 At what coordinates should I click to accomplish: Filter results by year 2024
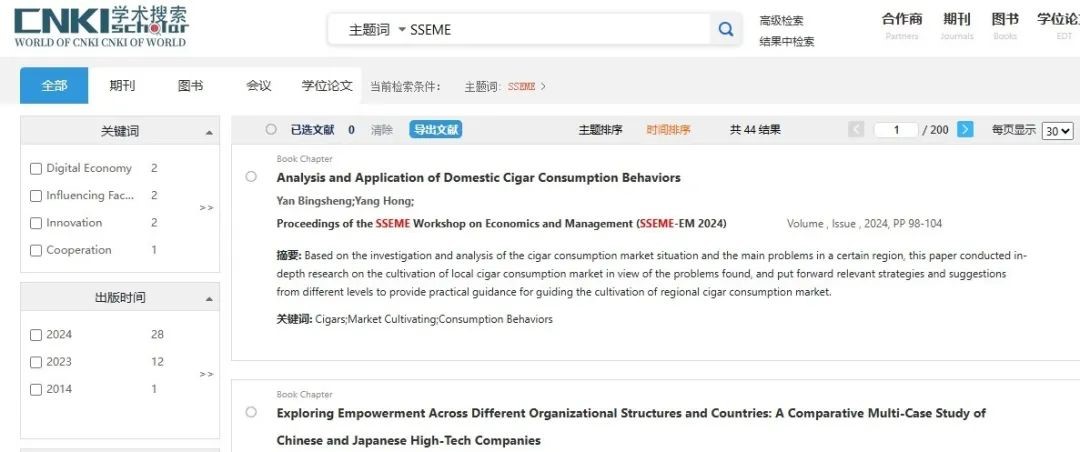click(x=36, y=336)
